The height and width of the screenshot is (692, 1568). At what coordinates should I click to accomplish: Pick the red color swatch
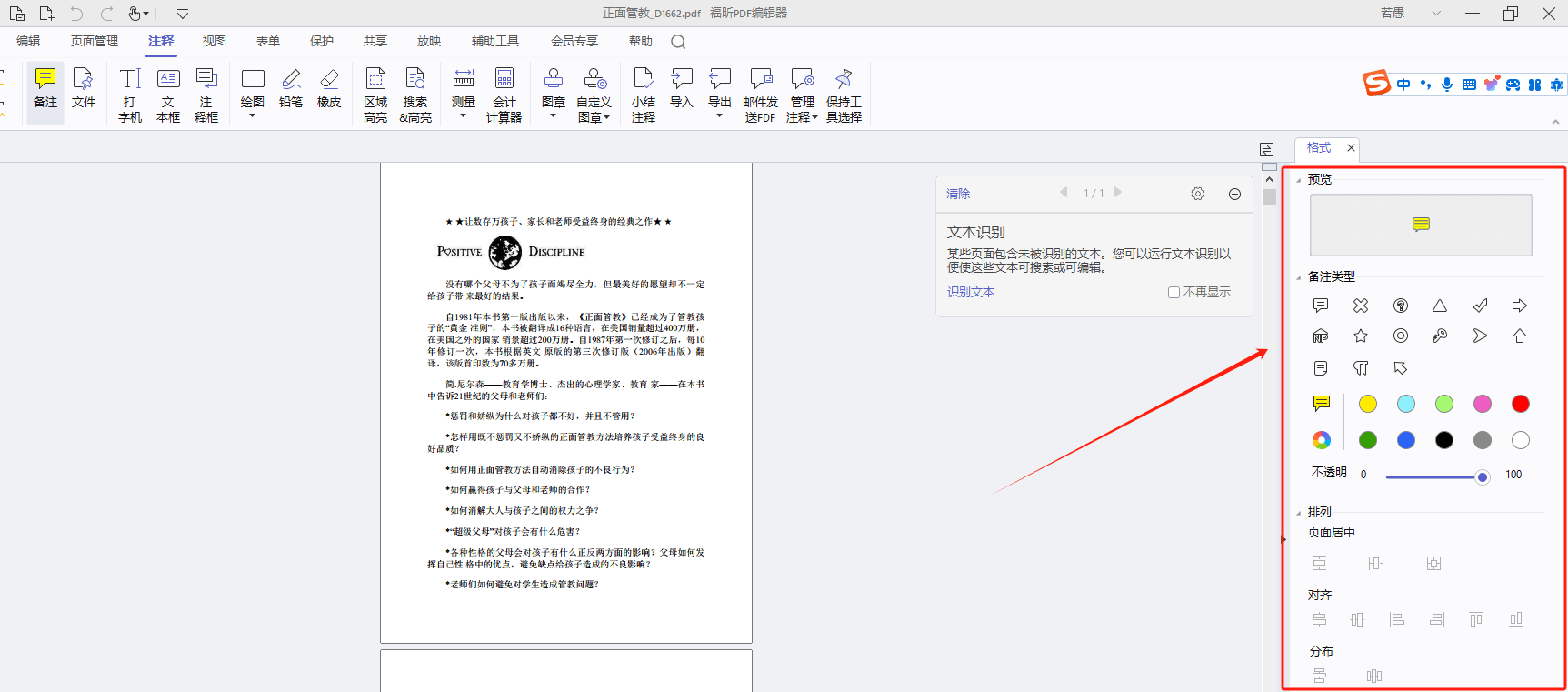[1521, 404]
